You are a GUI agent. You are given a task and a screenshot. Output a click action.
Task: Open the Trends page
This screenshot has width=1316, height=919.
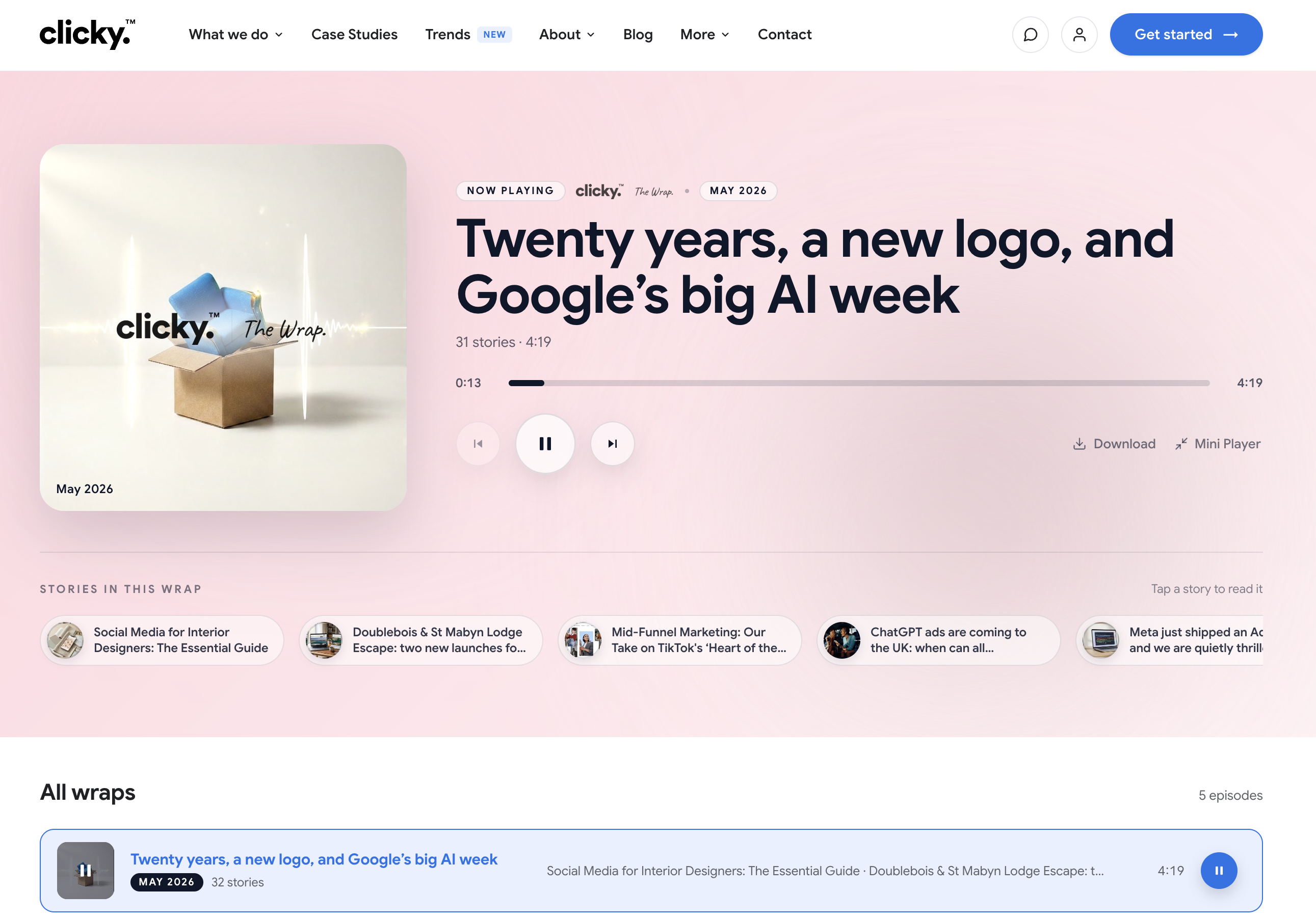coord(448,34)
